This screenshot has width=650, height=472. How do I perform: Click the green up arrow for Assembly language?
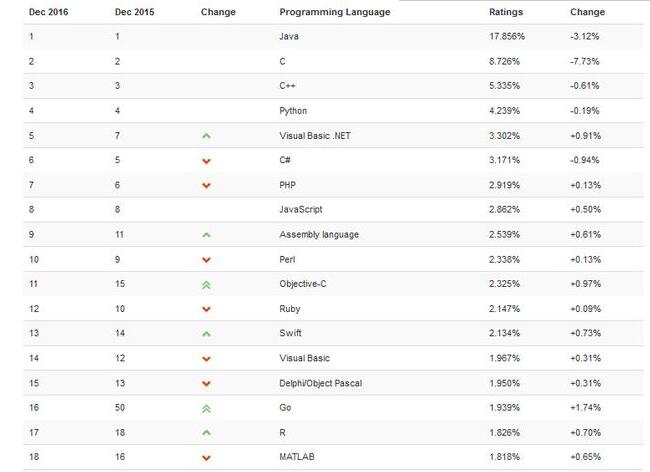point(206,235)
